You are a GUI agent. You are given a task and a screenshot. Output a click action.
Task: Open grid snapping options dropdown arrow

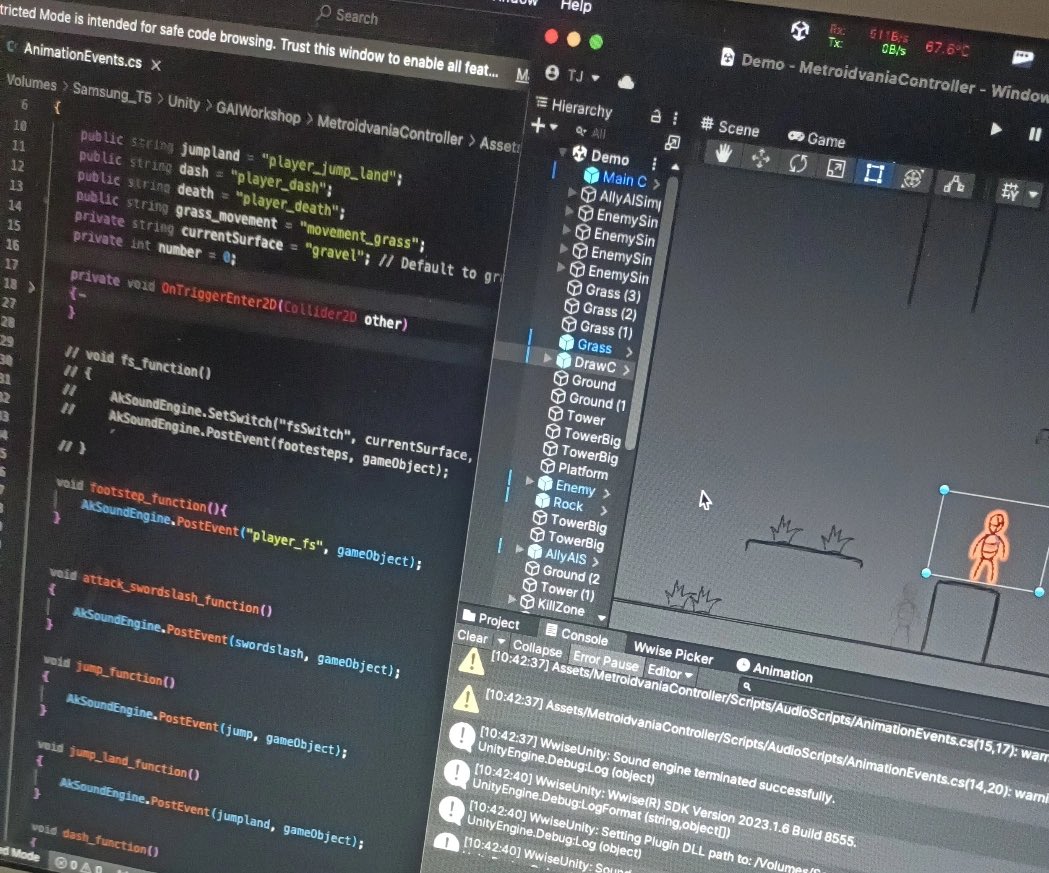(1033, 195)
